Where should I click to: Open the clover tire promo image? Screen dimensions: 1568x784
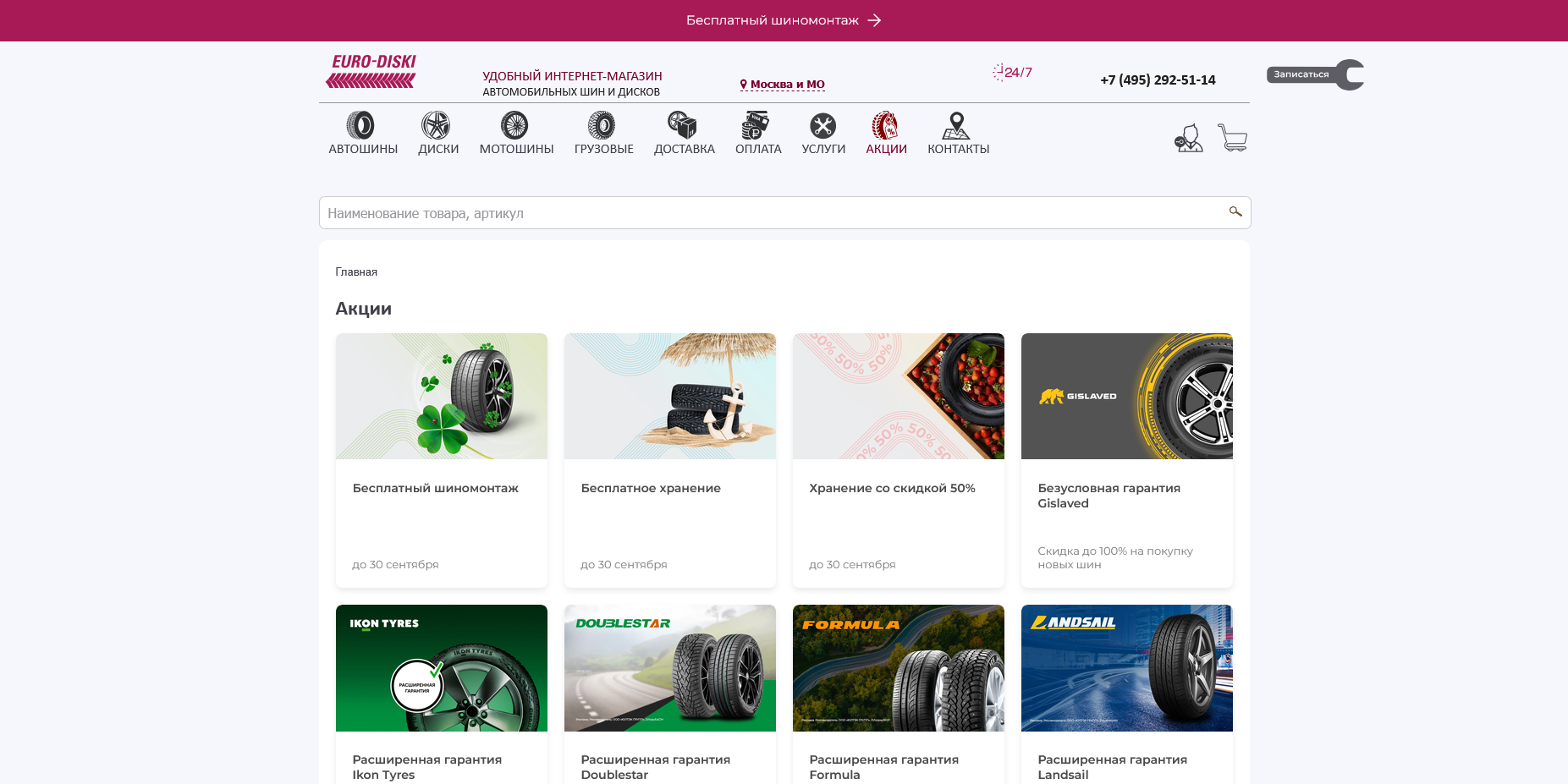[x=442, y=396]
